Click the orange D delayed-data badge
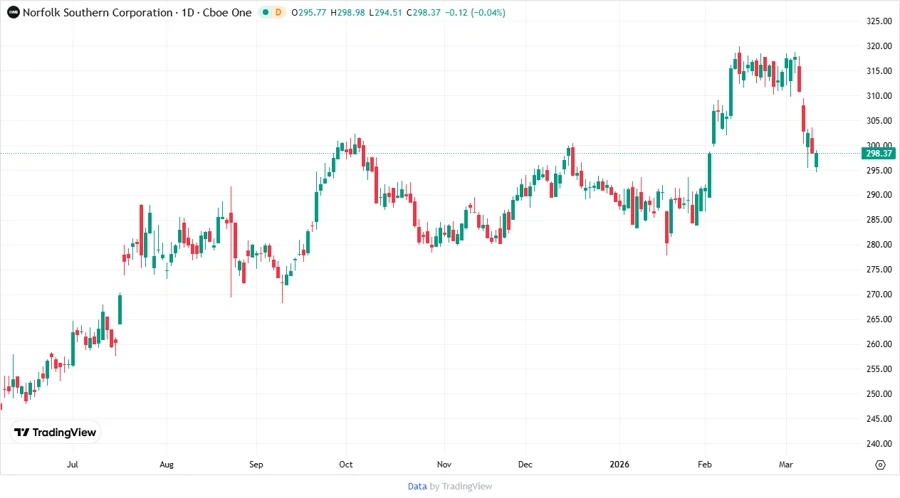 [278, 12]
